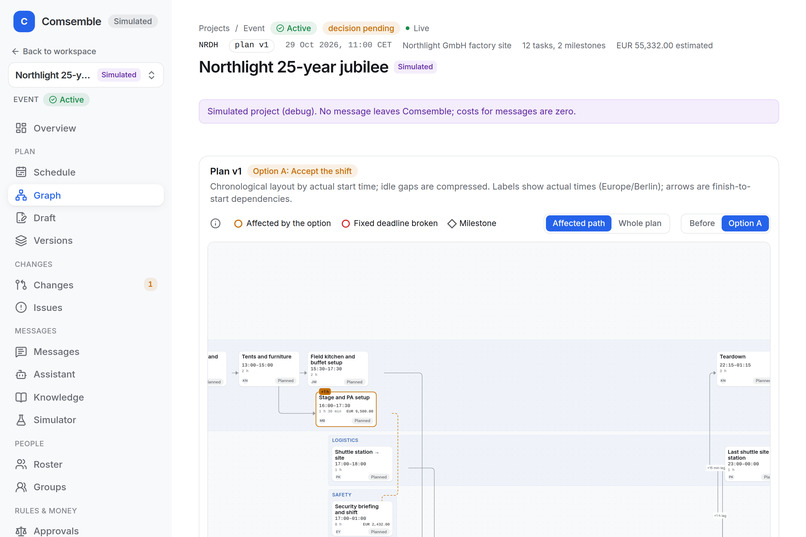Open the Simulator flask icon

[21, 420]
